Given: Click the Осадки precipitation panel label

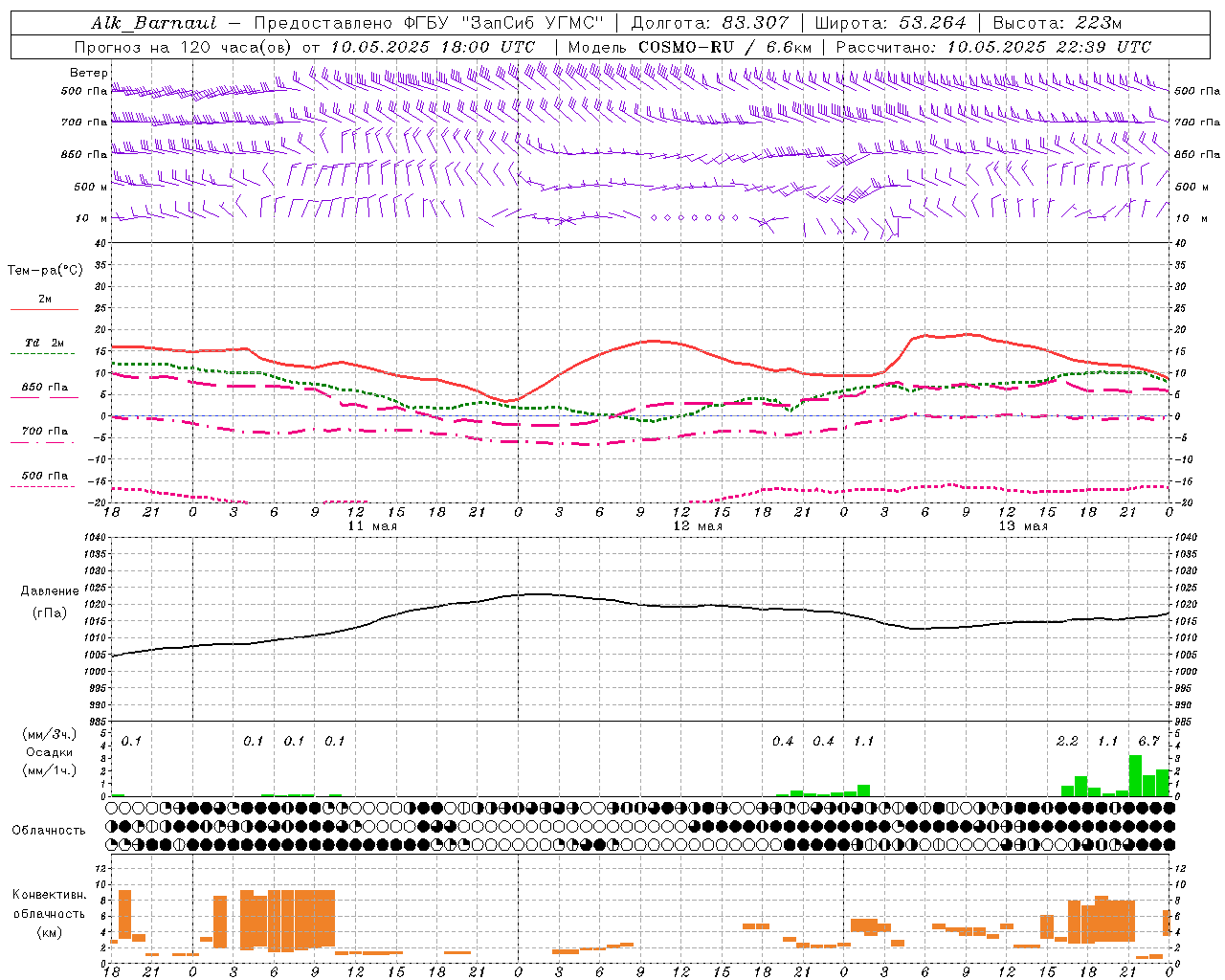Looking at the screenshot, I should (50, 752).
